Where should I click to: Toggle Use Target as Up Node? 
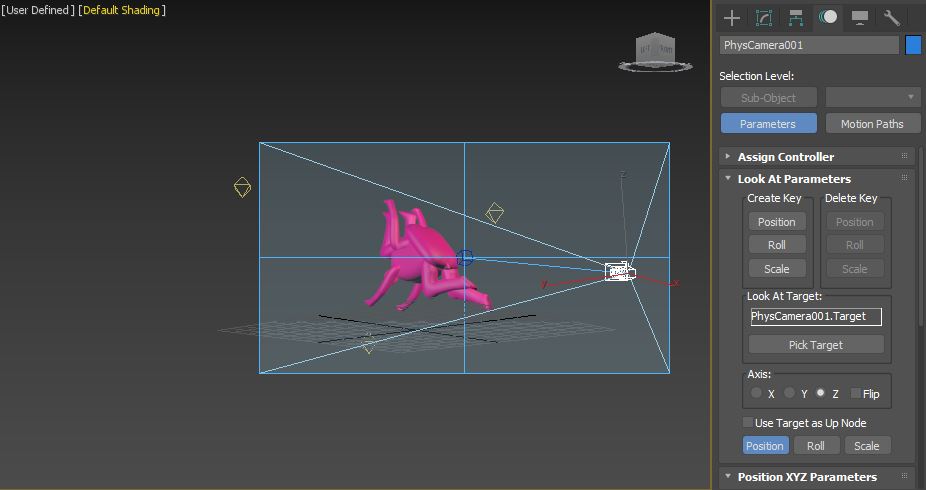pyautogui.click(x=748, y=423)
